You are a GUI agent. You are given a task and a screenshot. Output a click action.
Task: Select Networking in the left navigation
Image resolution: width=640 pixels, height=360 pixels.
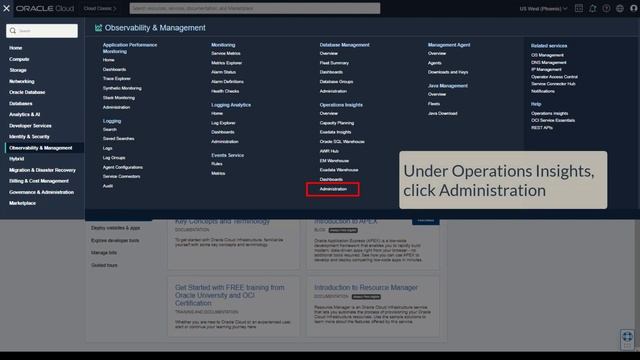click(22, 81)
